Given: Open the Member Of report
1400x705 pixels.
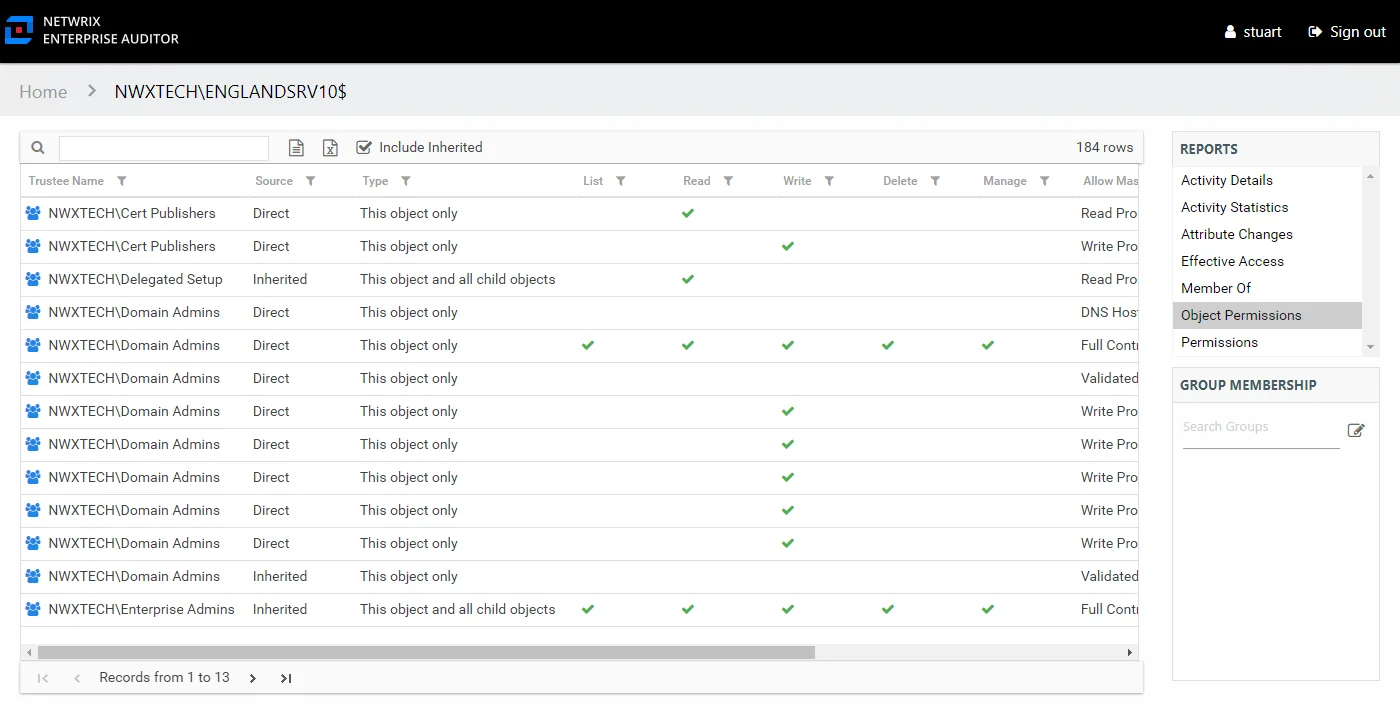Looking at the screenshot, I should (1216, 288).
